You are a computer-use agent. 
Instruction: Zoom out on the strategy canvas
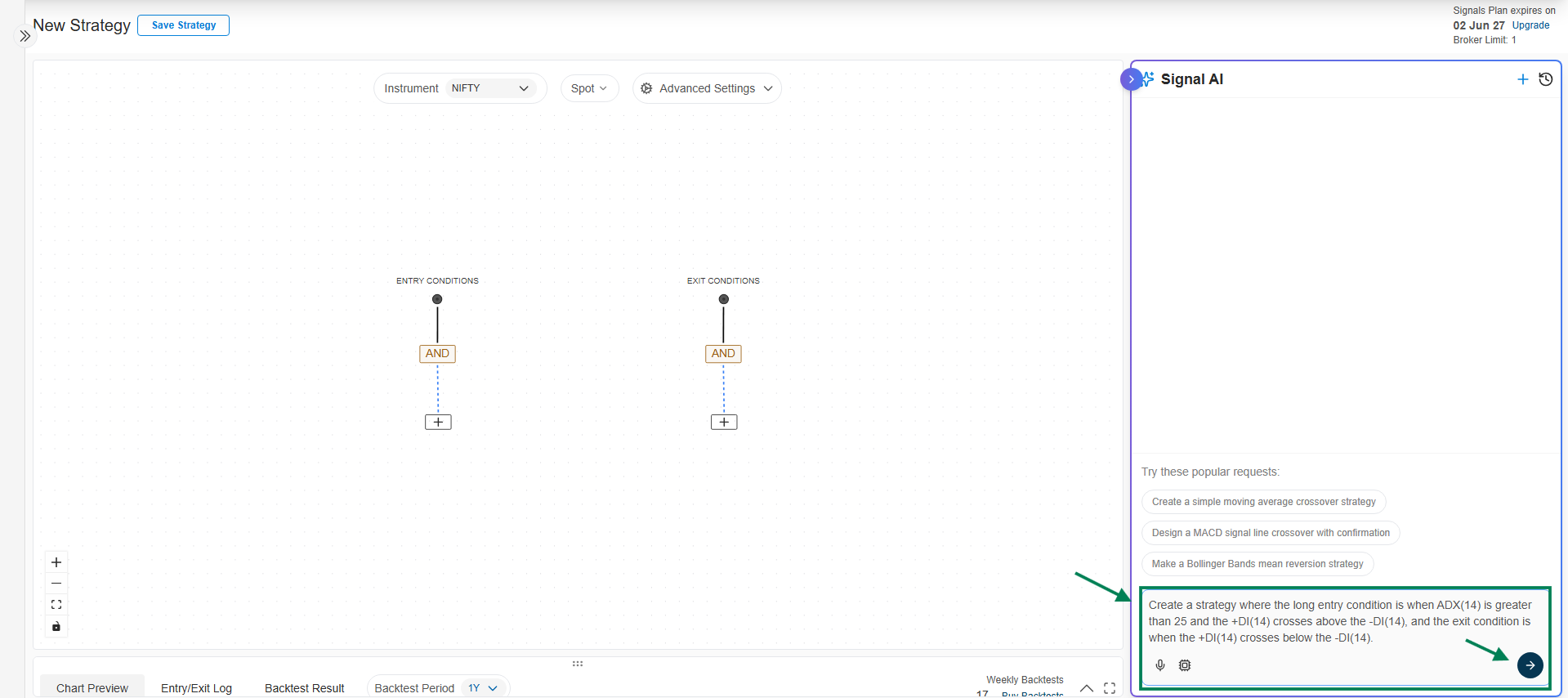pyautogui.click(x=56, y=584)
